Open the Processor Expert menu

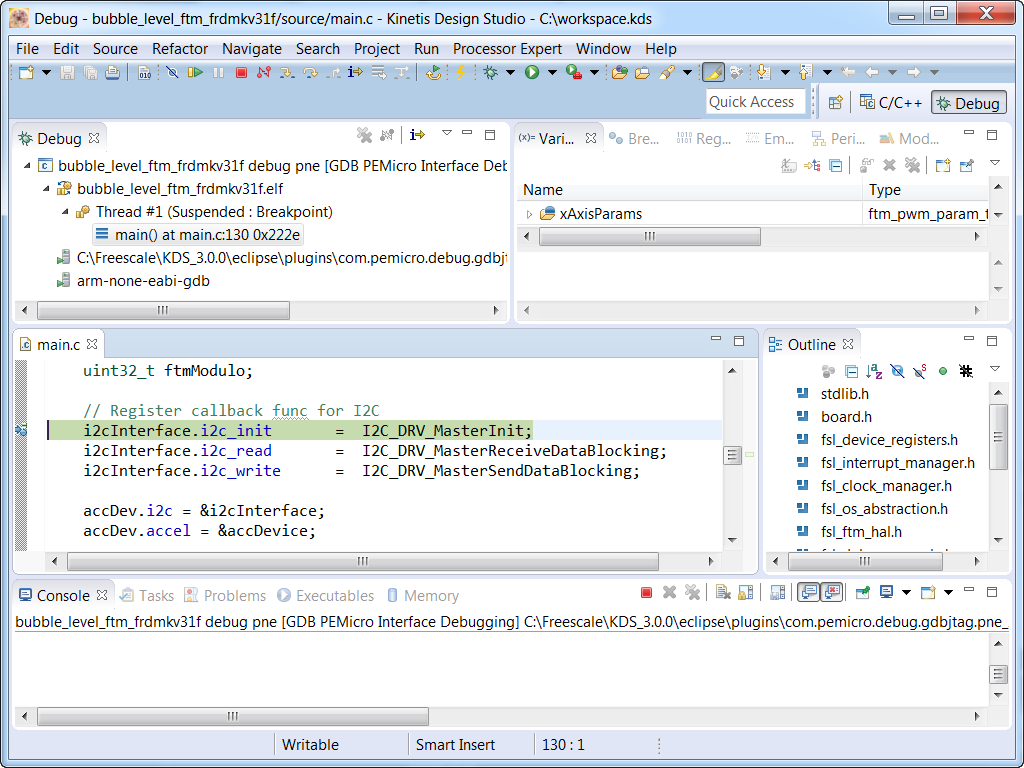(508, 48)
